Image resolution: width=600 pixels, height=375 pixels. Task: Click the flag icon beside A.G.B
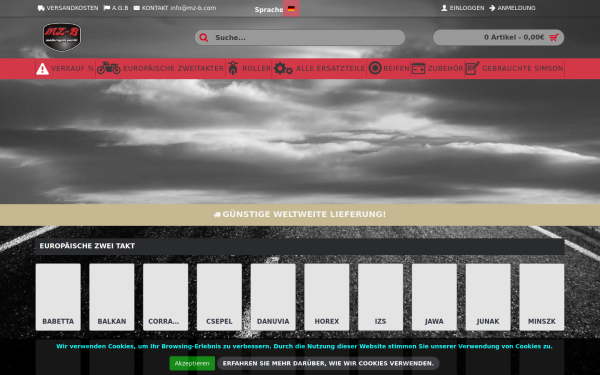coord(107,8)
